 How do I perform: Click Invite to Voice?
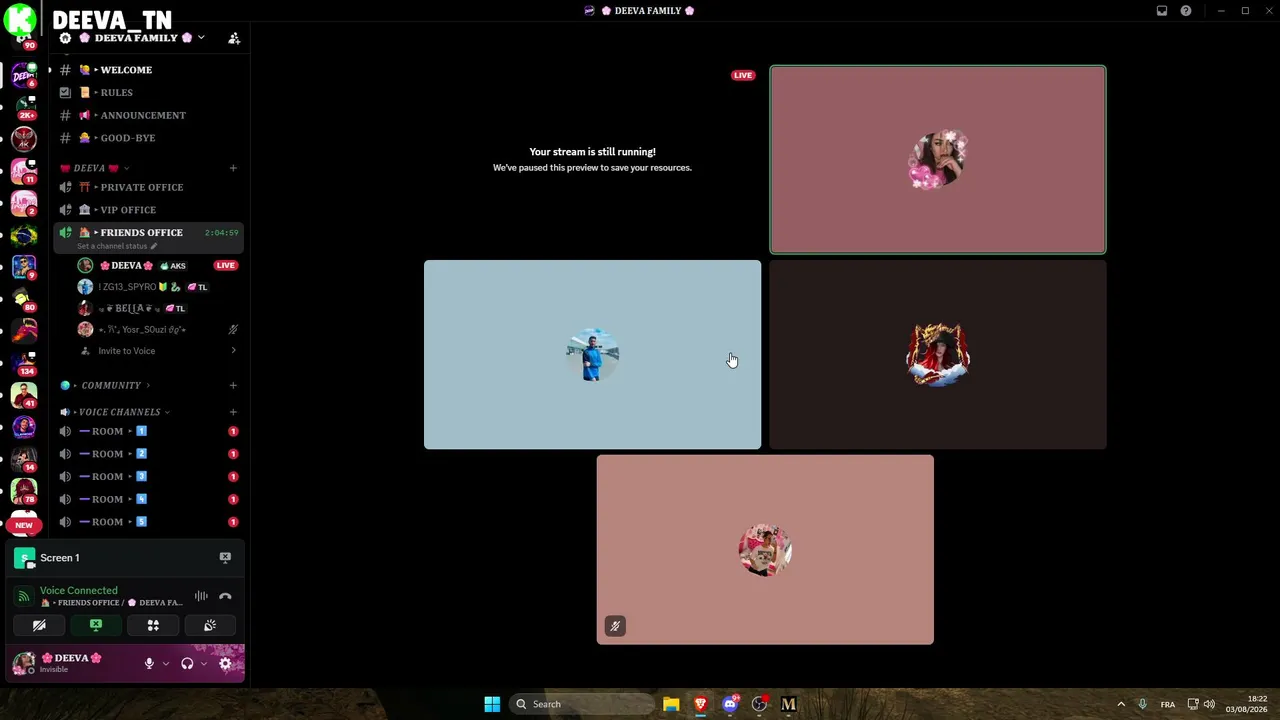point(159,351)
